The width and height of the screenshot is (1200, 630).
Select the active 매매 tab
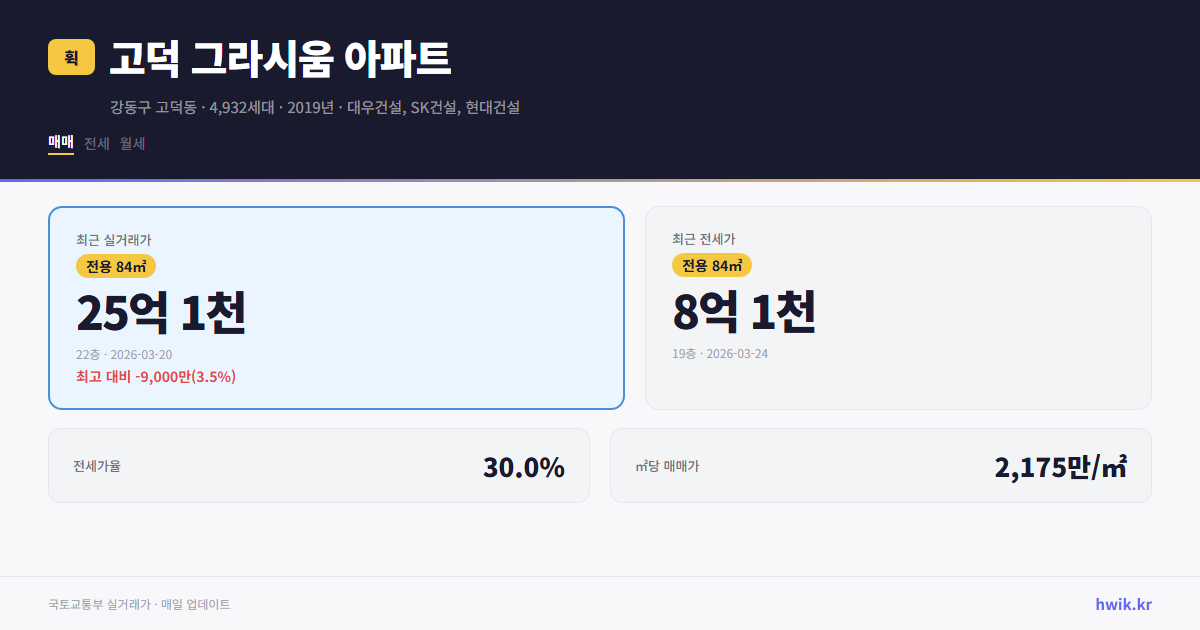pyautogui.click(x=59, y=143)
